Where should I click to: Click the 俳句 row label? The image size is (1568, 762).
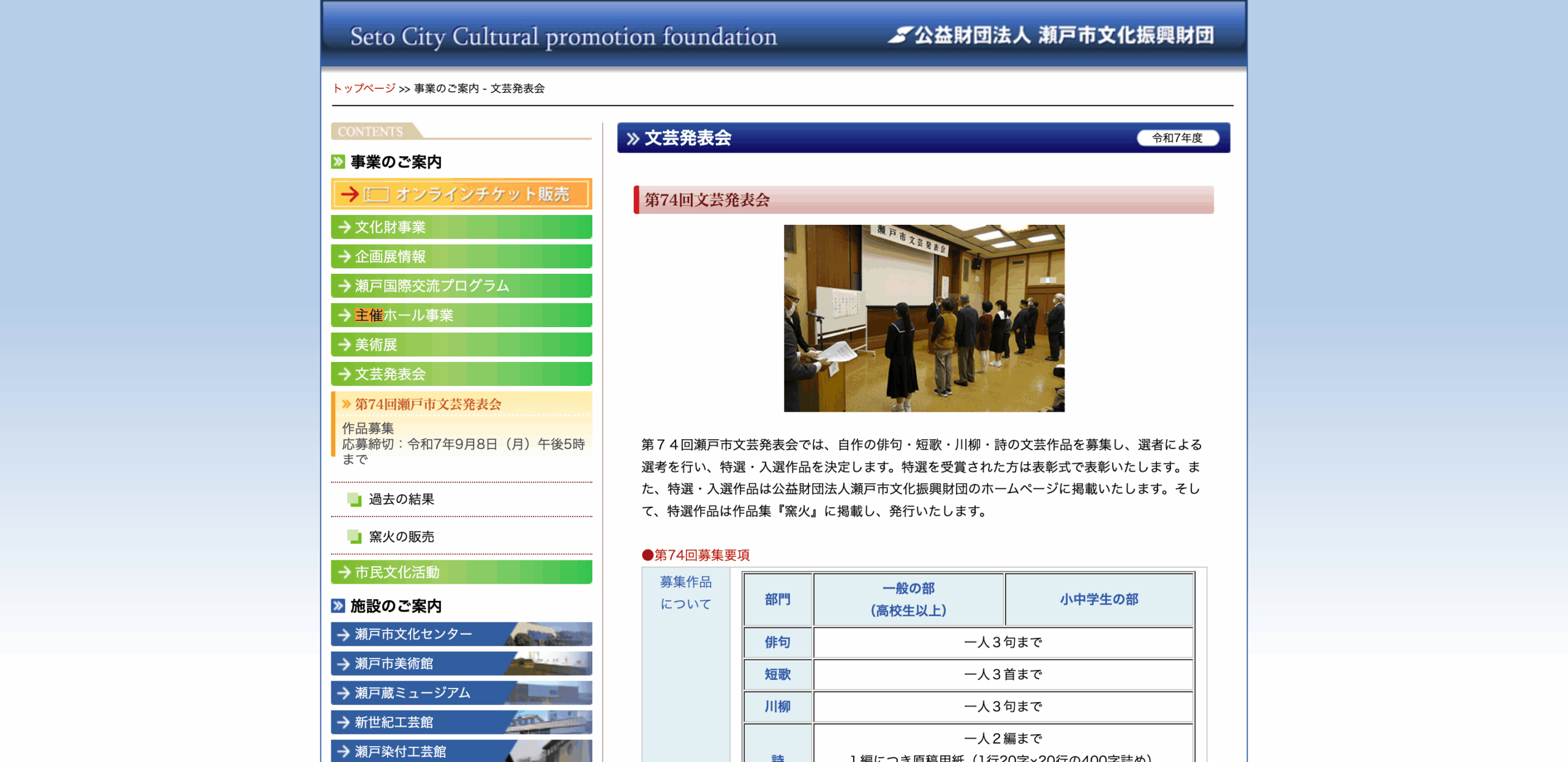click(778, 642)
